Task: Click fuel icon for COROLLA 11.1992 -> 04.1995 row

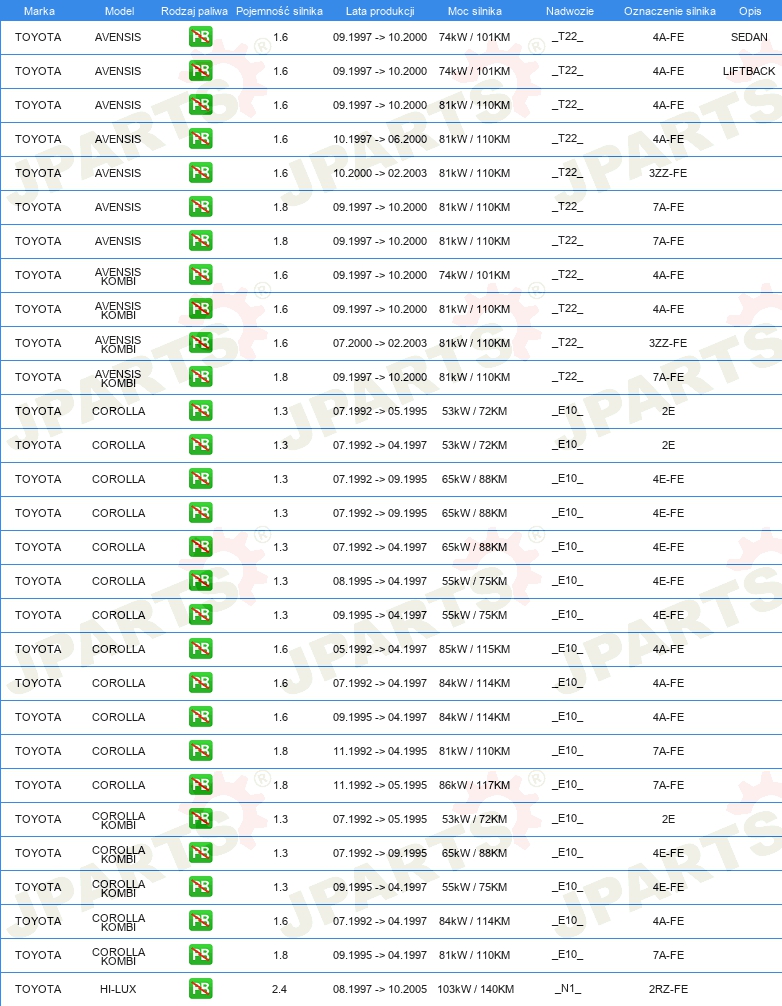Action: tap(201, 751)
